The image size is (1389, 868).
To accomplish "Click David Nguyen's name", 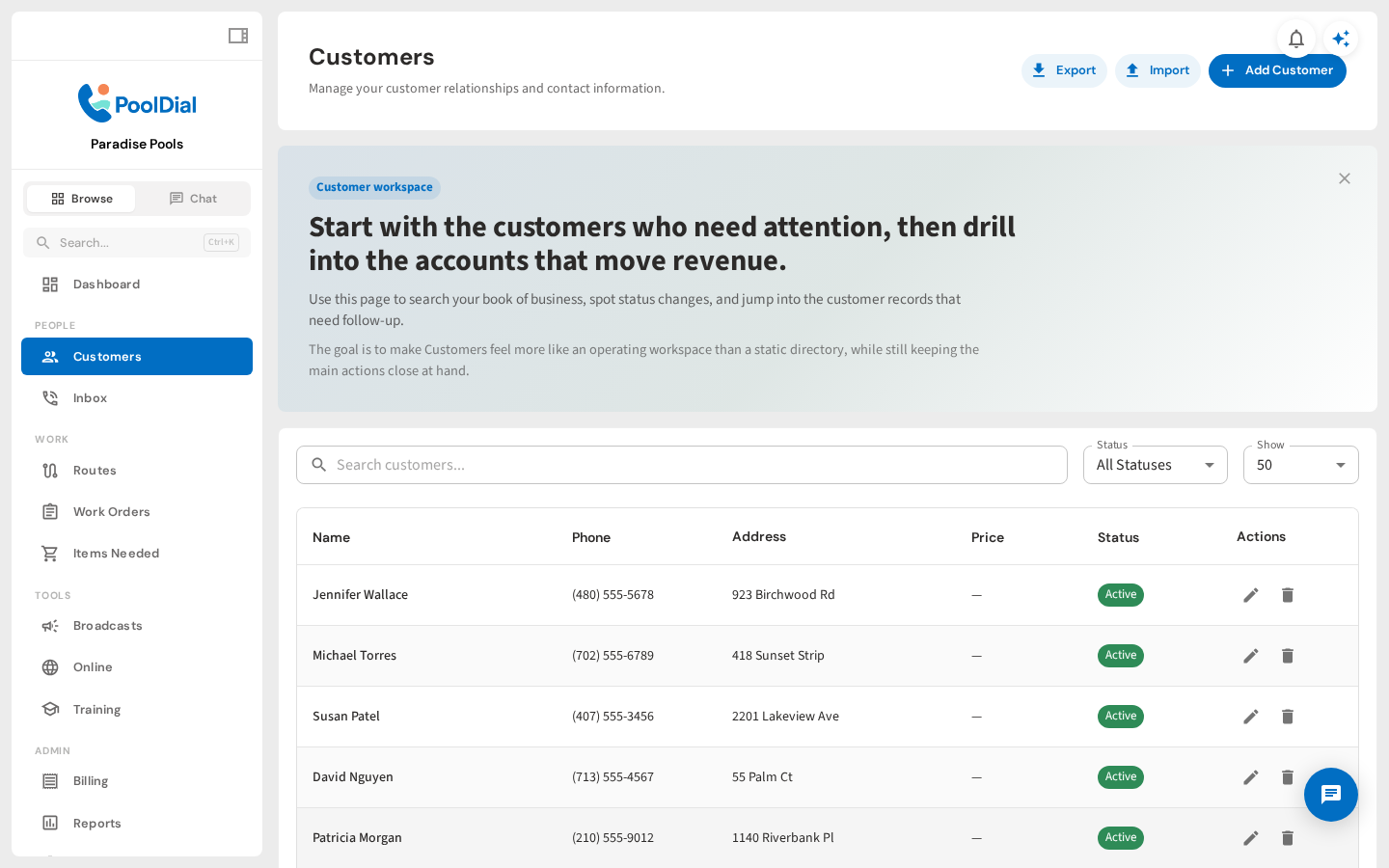I will tap(353, 777).
